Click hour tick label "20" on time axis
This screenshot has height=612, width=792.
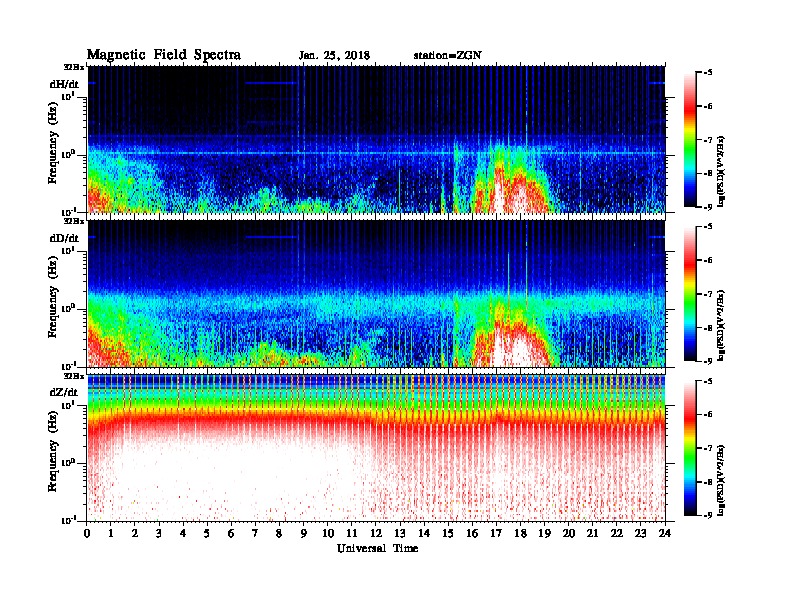pos(569,533)
